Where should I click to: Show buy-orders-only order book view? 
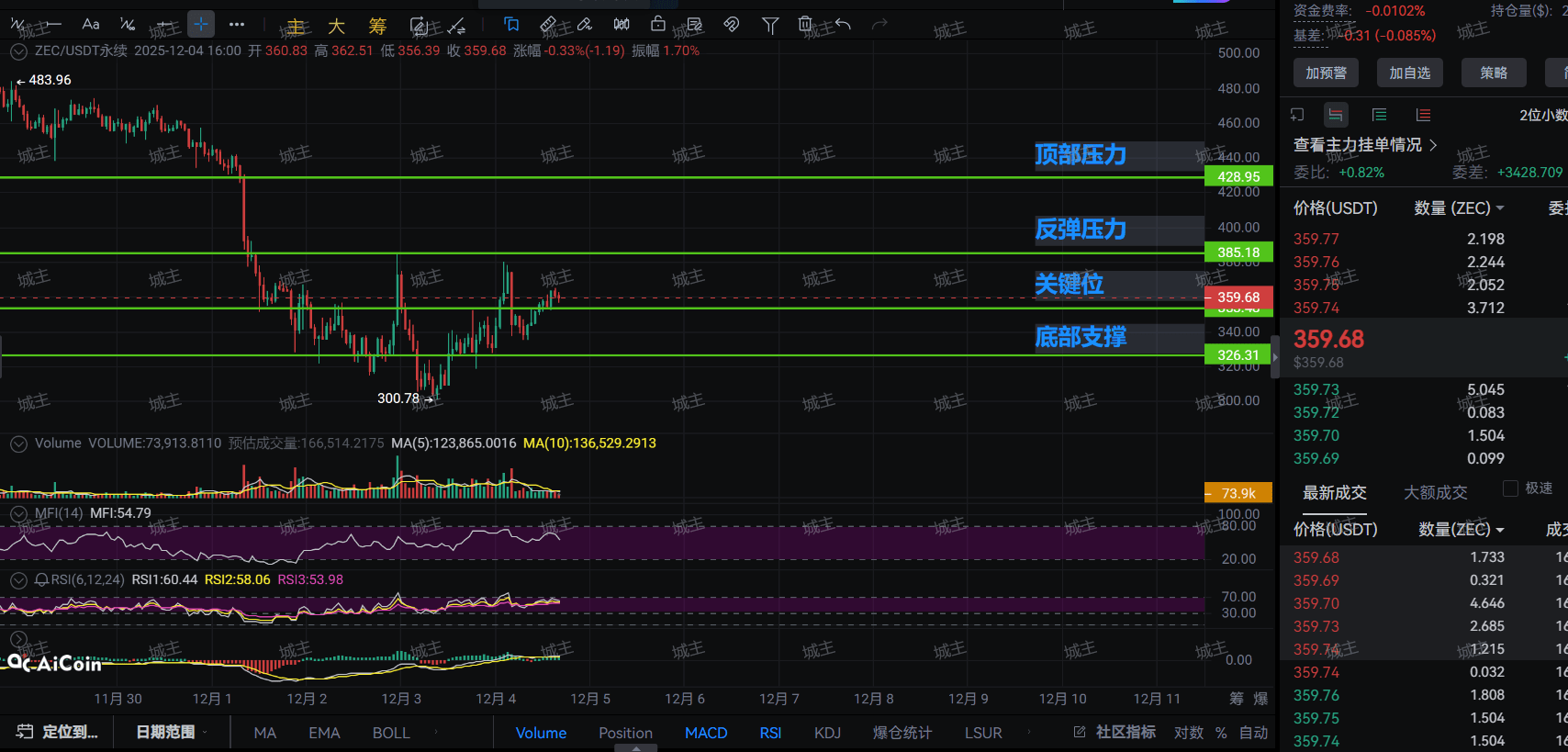(x=1380, y=115)
